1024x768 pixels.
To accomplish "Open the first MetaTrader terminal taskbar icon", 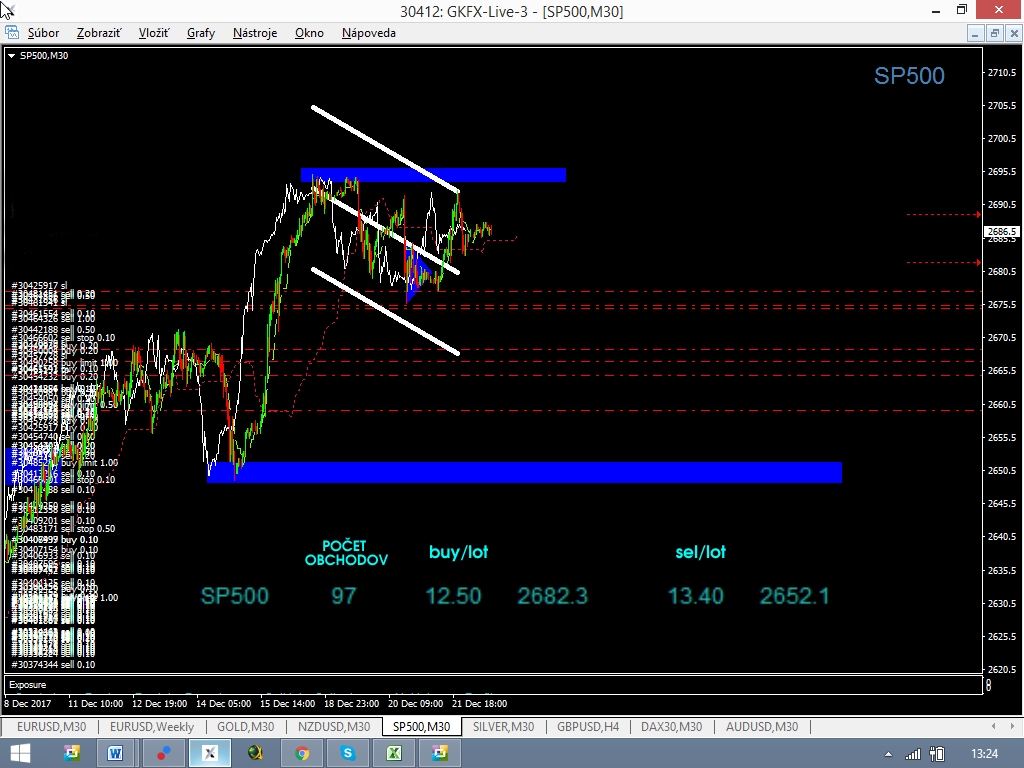I will (71, 754).
